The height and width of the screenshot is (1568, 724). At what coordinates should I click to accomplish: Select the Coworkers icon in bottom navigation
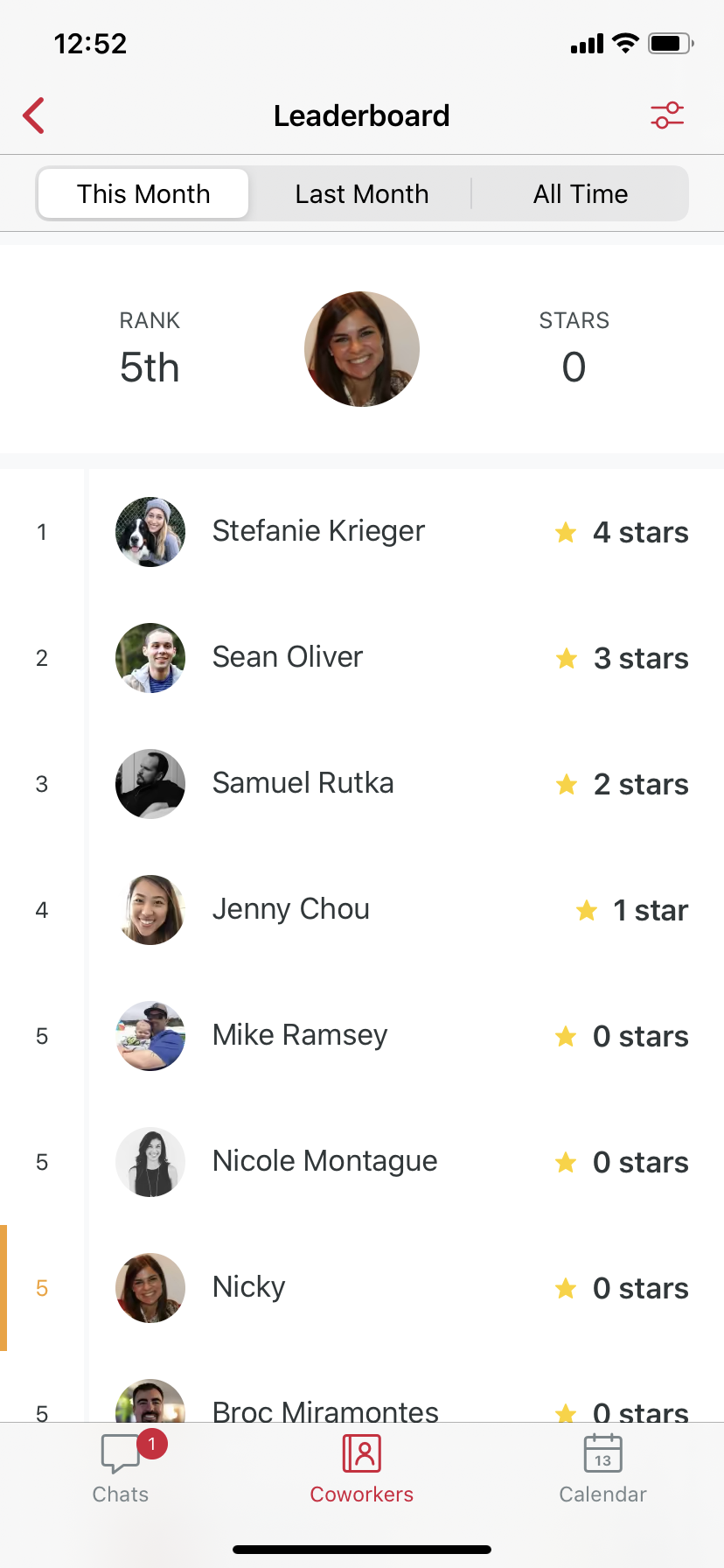point(361,1454)
